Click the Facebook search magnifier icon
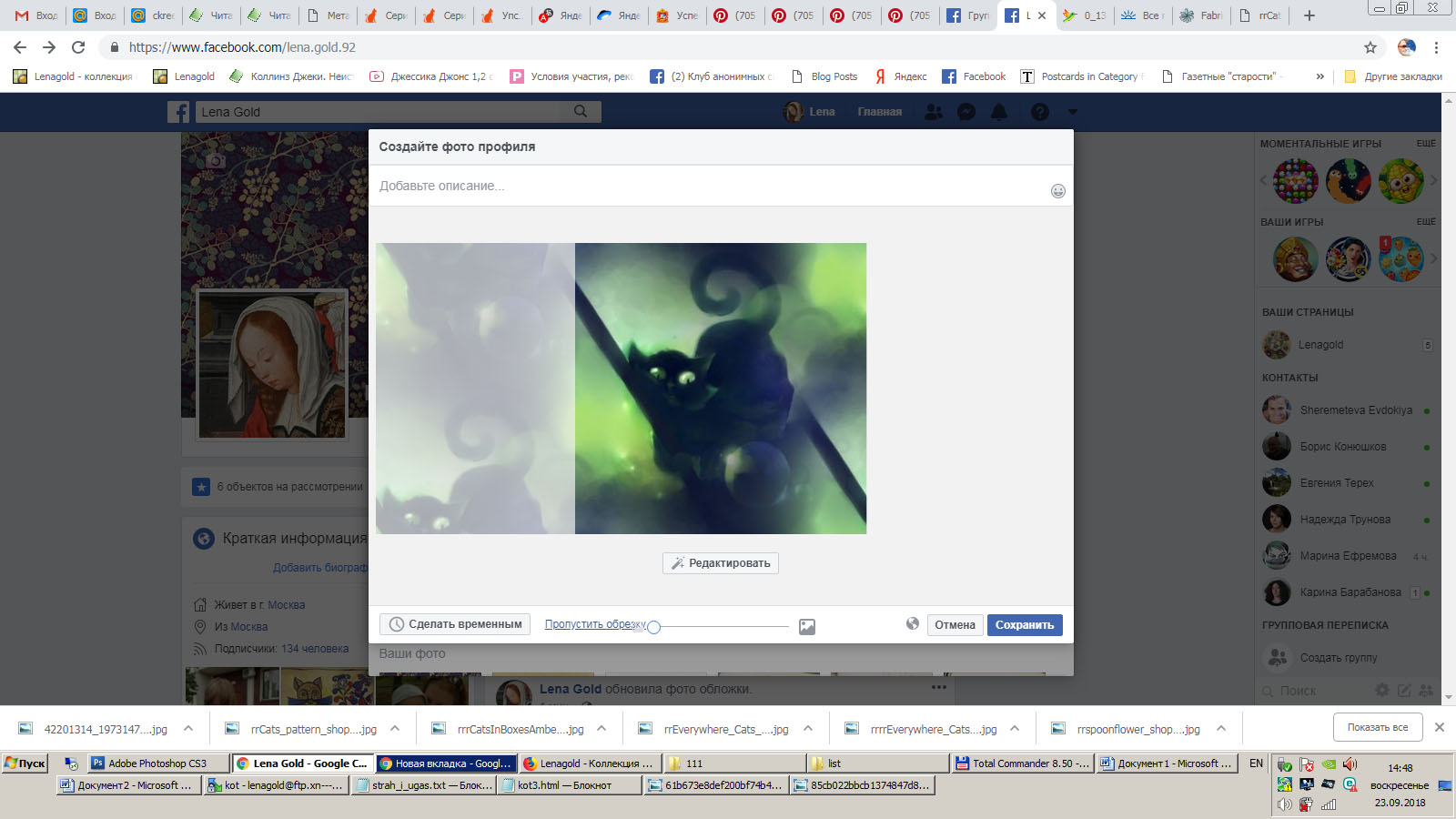This screenshot has height=819, width=1456. point(581,111)
